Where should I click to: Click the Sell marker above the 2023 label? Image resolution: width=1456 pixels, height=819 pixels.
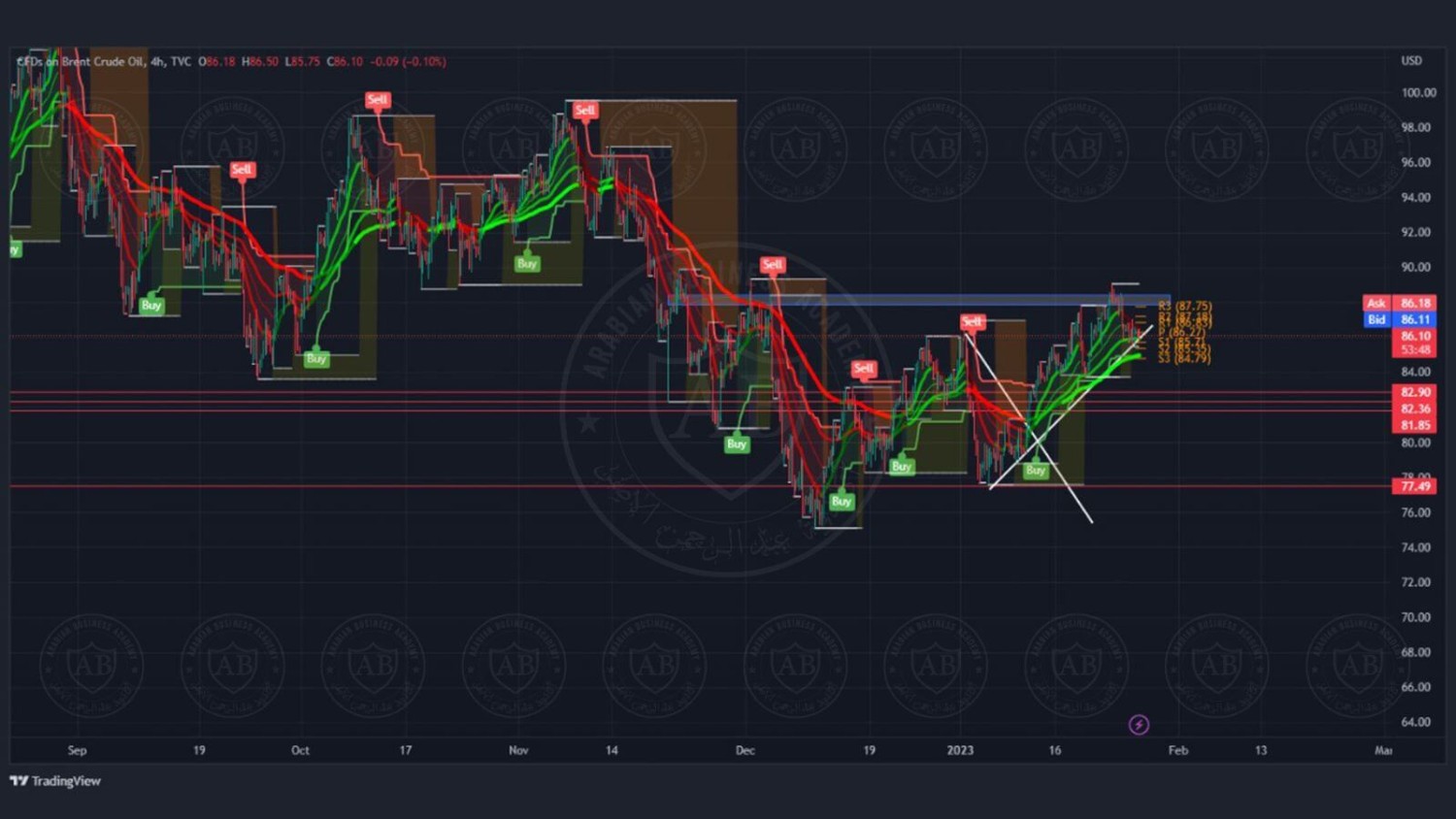[972, 321]
